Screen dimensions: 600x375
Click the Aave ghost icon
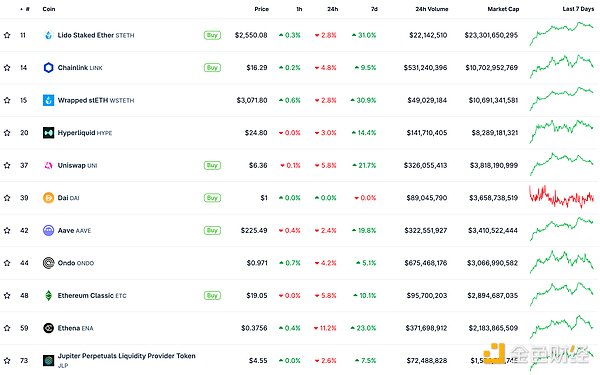[49, 230]
